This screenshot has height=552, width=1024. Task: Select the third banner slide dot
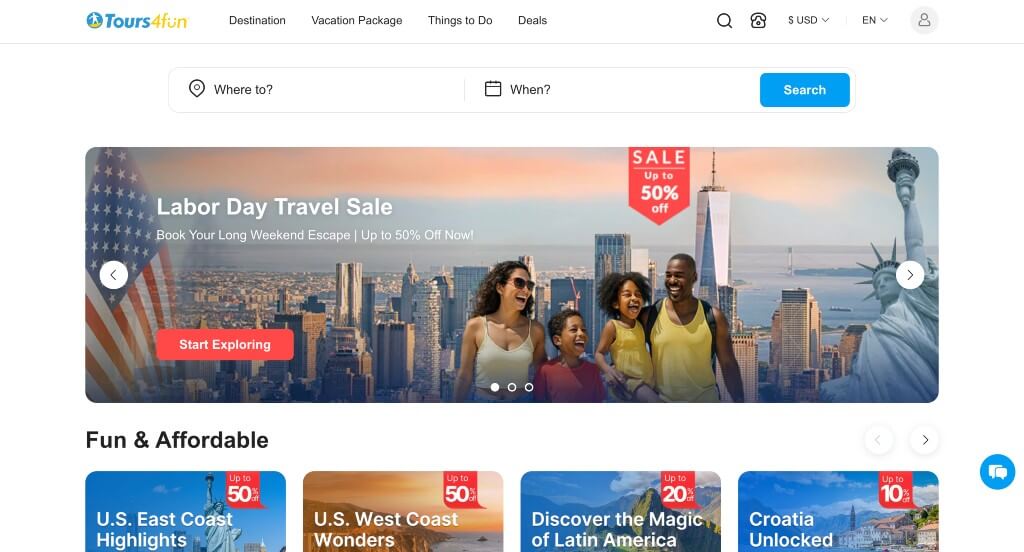tap(529, 387)
